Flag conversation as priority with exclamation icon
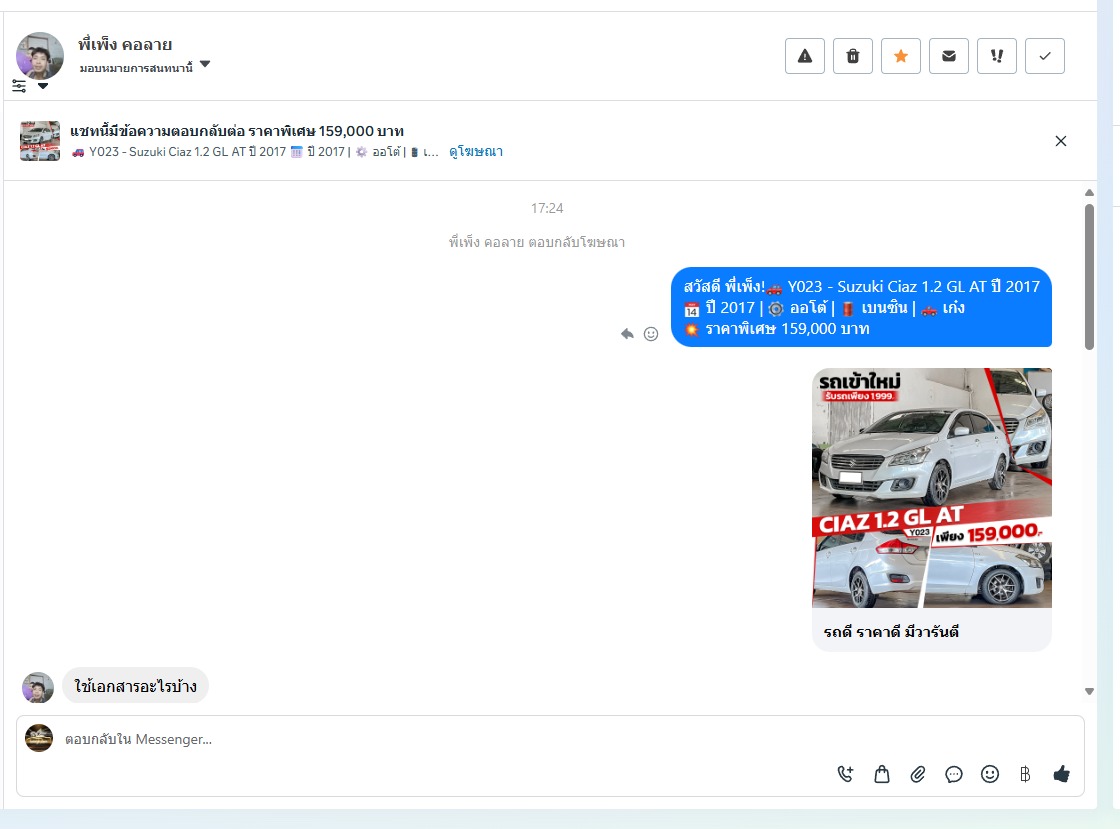This screenshot has height=829, width=1120. [x=997, y=56]
